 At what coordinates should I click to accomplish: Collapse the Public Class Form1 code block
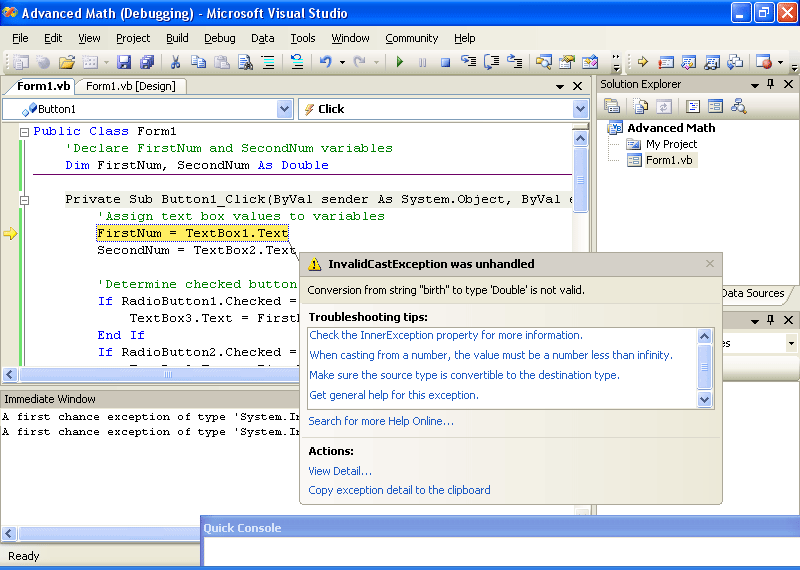[x=24, y=132]
